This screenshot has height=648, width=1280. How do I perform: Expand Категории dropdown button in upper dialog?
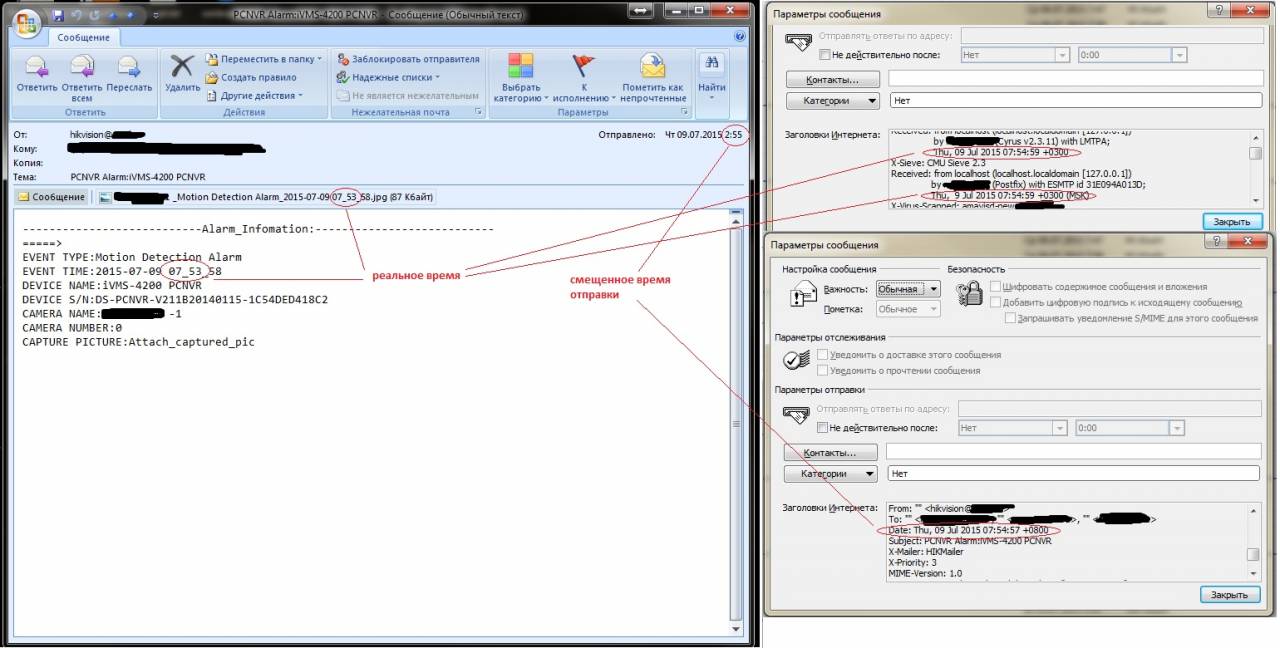point(833,101)
